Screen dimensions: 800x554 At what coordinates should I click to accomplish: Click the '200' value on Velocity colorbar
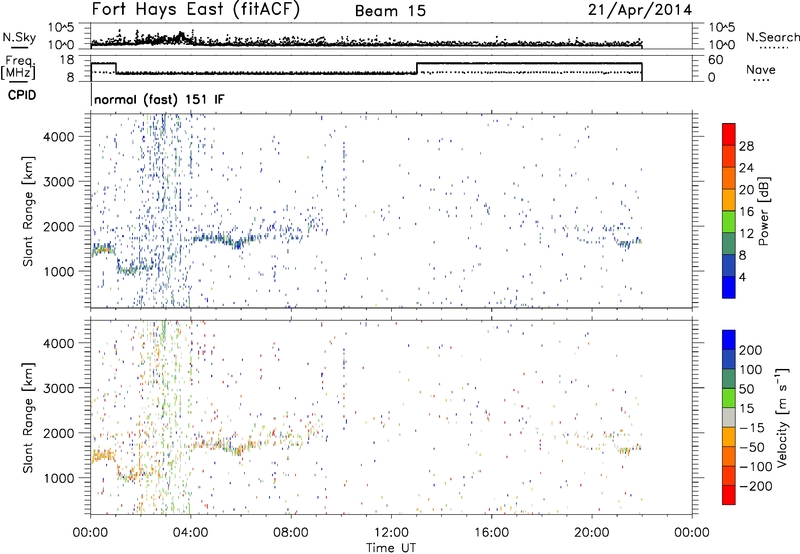[x=751, y=350]
